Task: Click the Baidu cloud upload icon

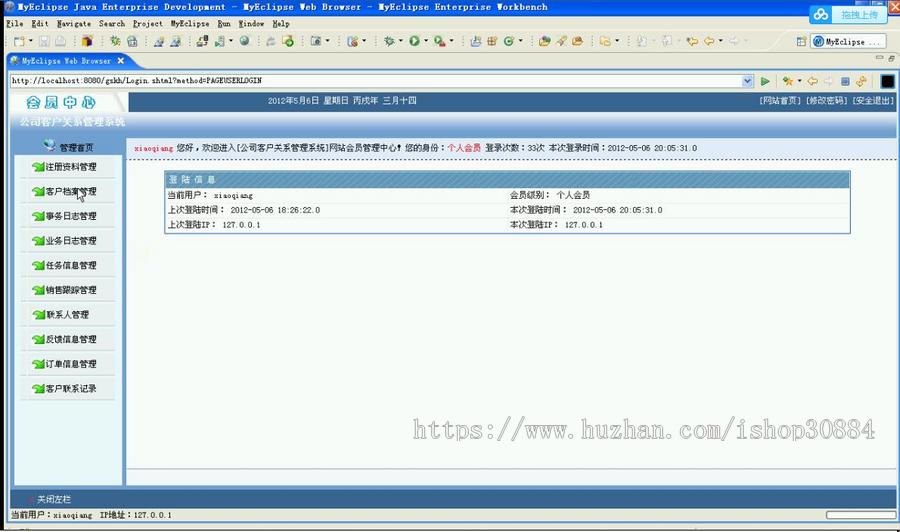Action: [x=821, y=14]
